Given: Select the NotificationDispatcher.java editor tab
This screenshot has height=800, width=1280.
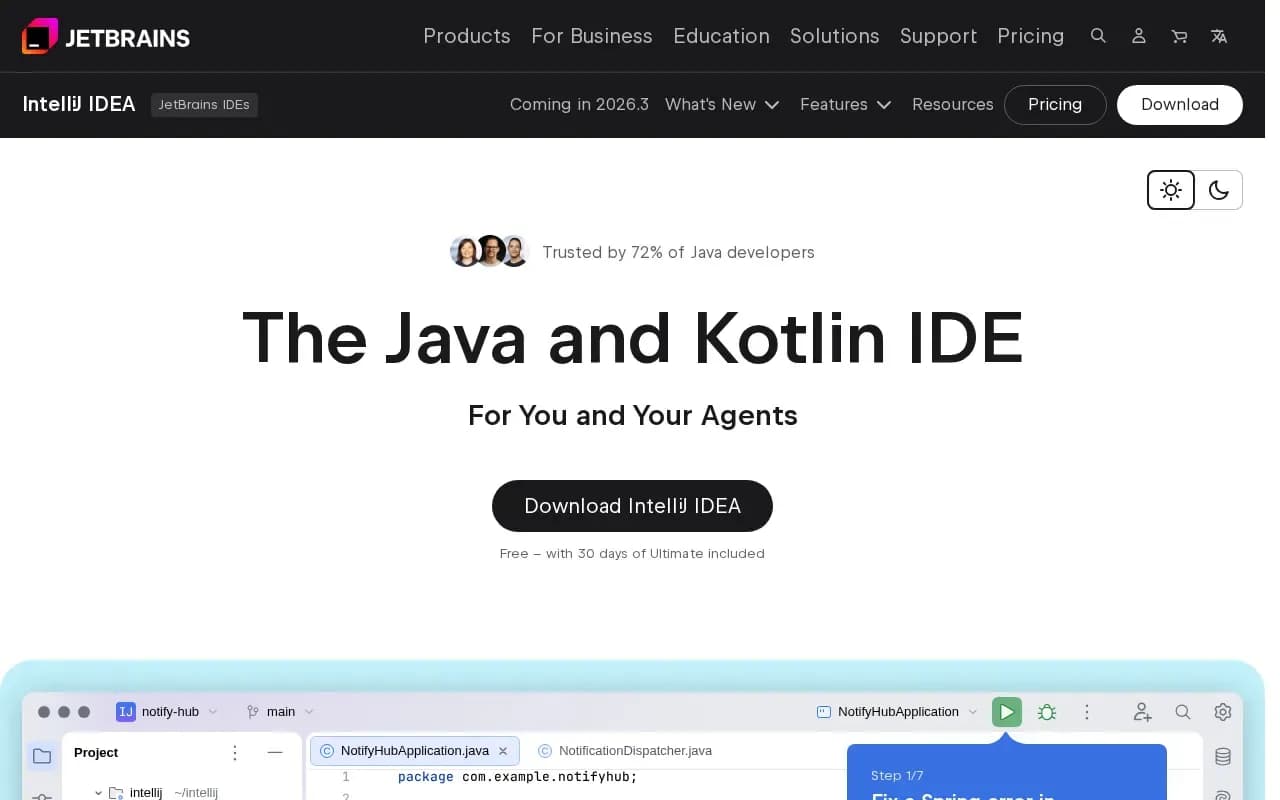Looking at the screenshot, I should [625, 751].
